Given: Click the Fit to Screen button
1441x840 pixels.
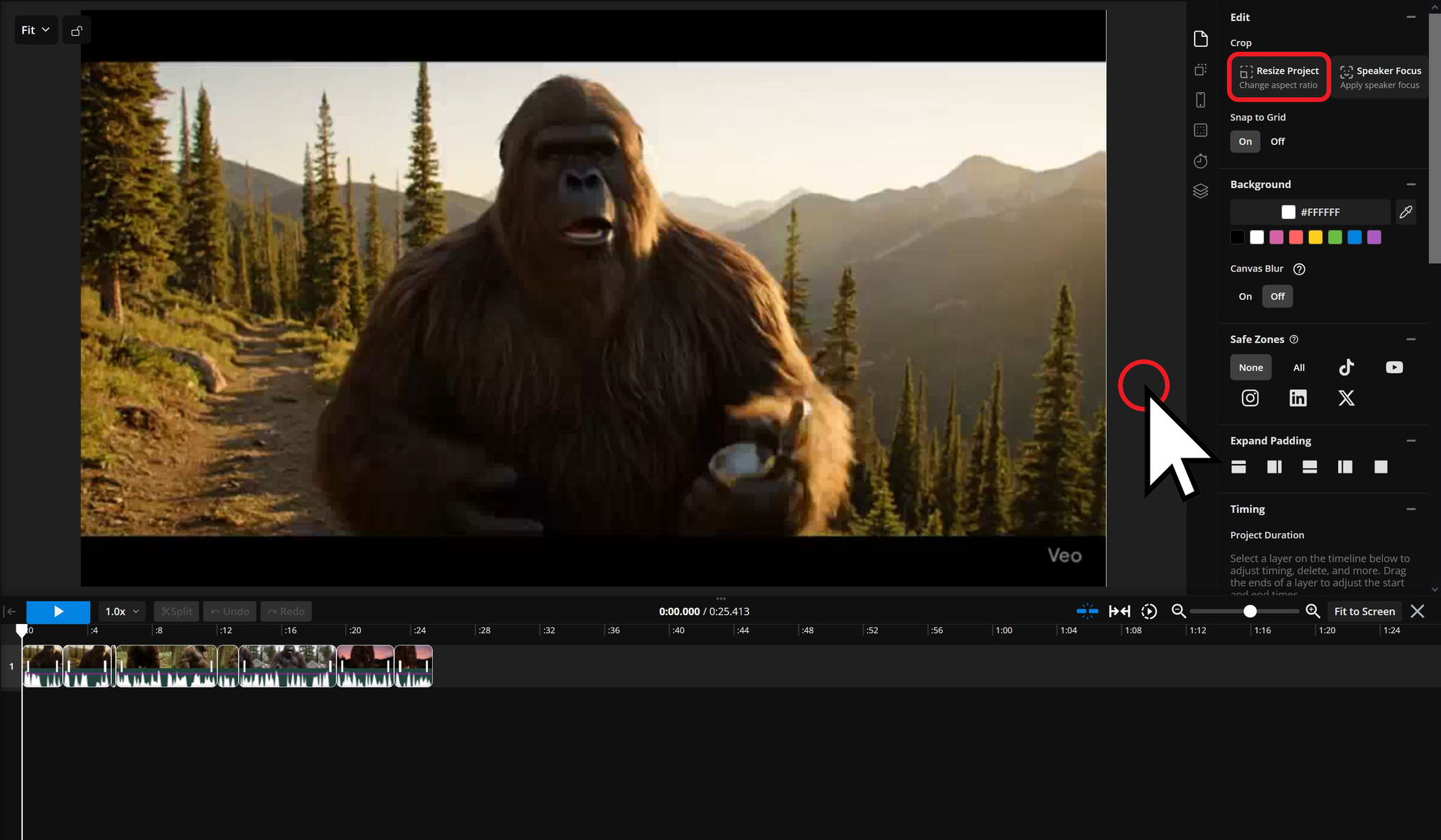Looking at the screenshot, I should [x=1364, y=611].
